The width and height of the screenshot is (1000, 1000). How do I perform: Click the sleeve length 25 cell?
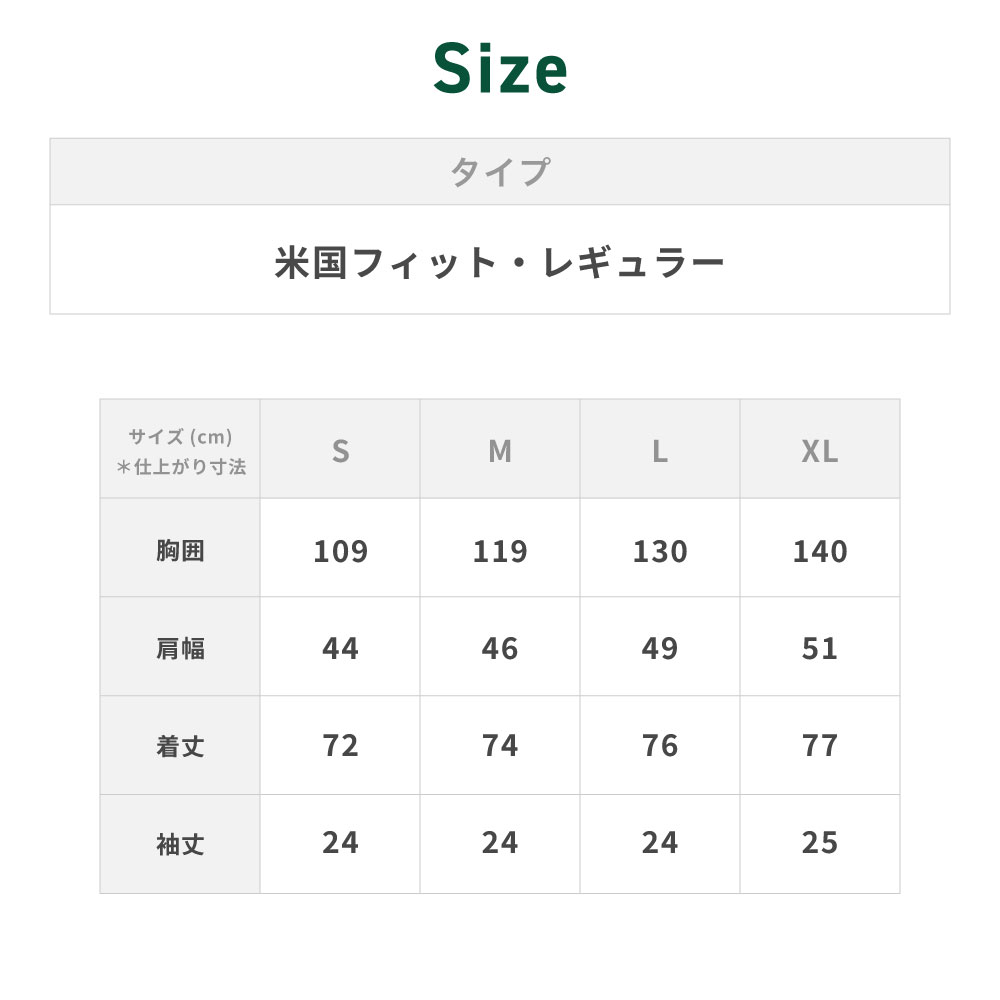click(820, 844)
